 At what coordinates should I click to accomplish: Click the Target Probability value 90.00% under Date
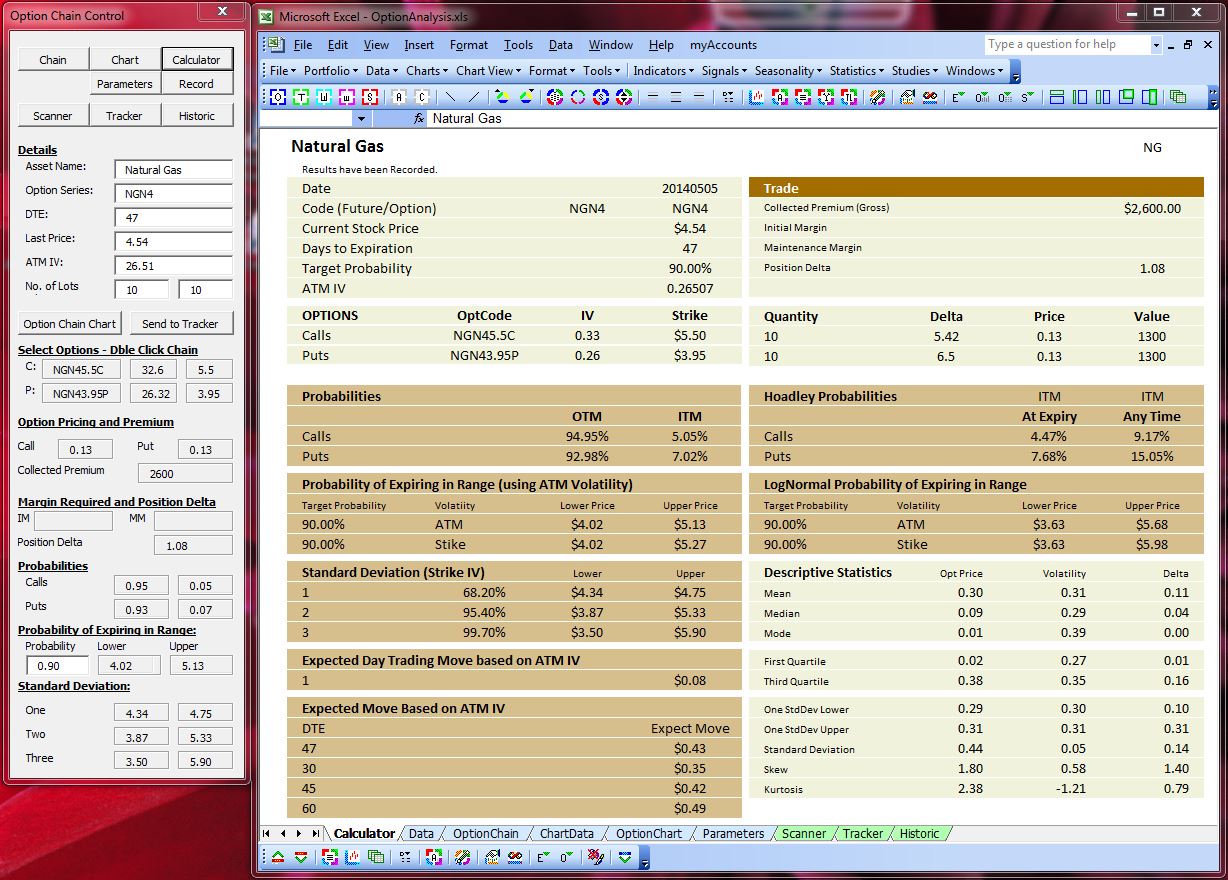[x=690, y=268]
